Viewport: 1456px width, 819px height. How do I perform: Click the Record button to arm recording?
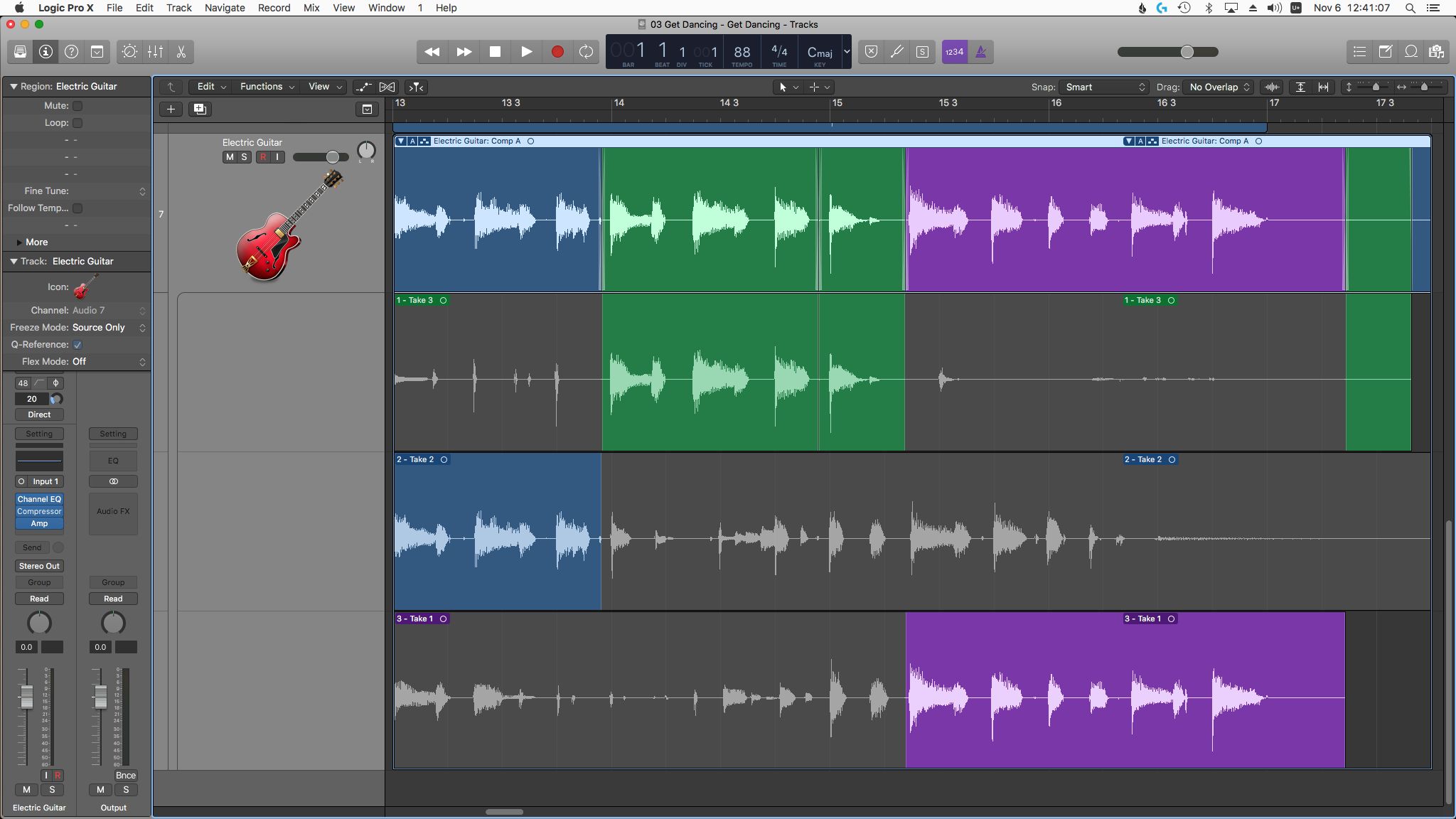coord(556,51)
